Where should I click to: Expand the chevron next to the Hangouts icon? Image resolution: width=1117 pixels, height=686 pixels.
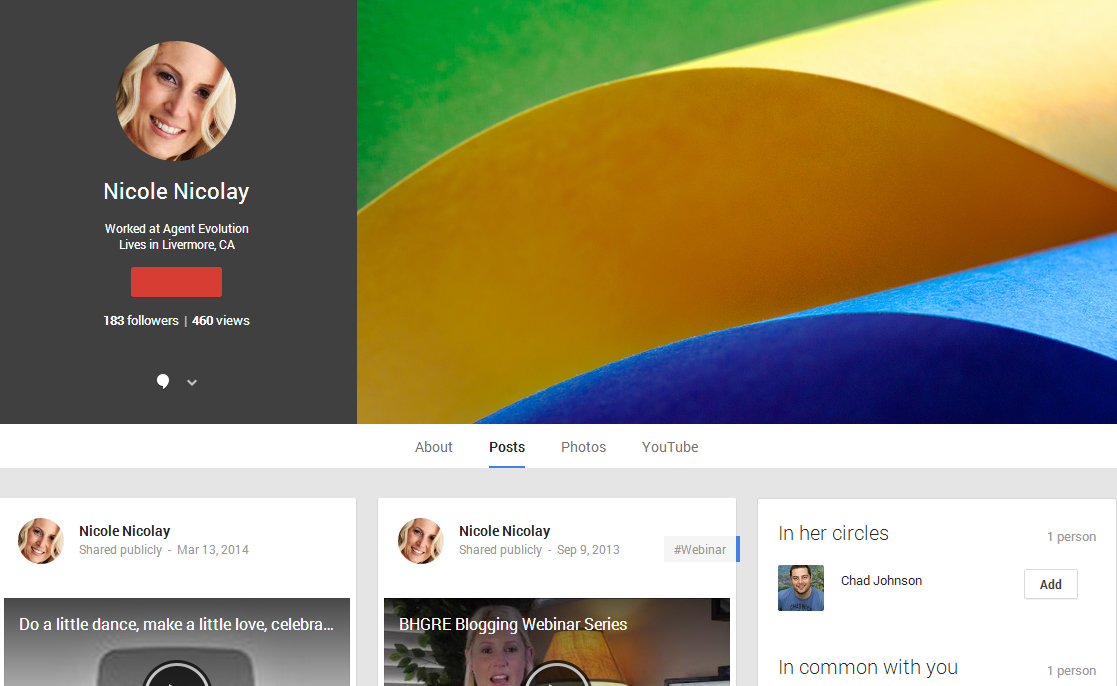coord(192,382)
